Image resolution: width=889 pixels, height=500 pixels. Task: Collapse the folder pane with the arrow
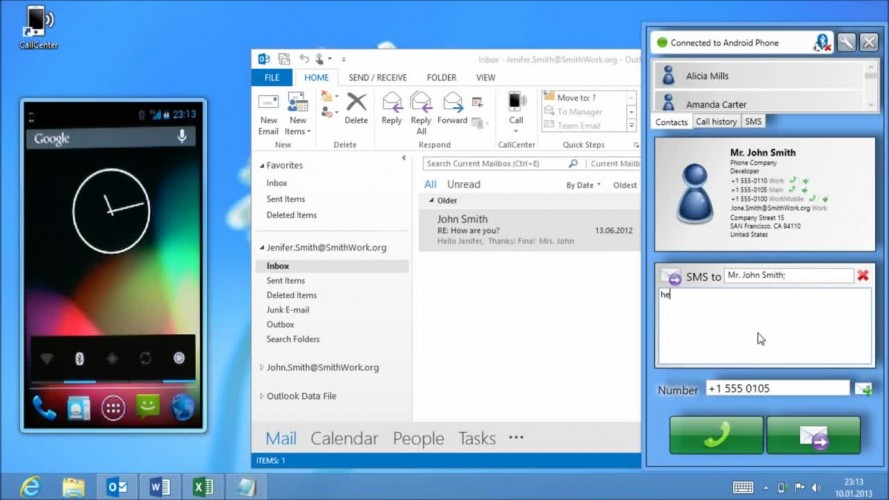404,158
